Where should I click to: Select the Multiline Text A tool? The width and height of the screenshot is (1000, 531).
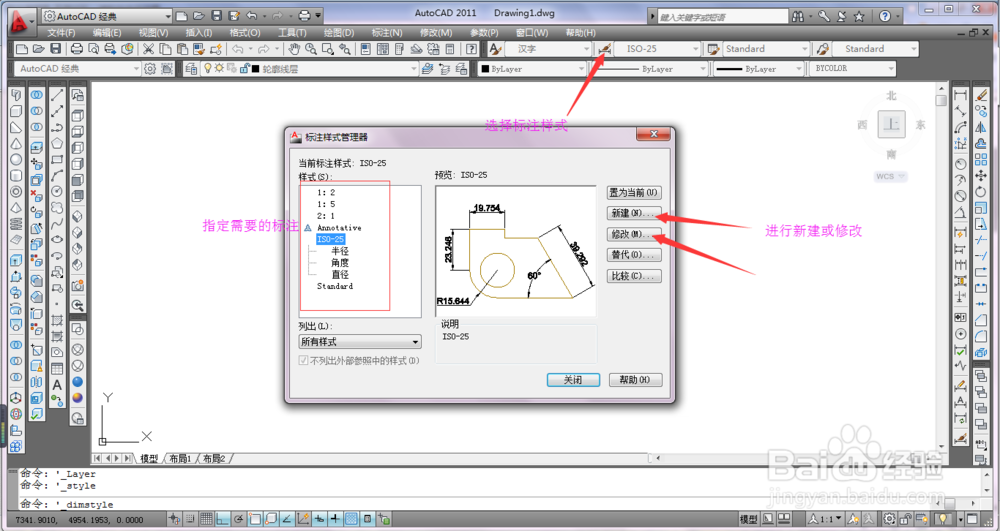[57, 384]
